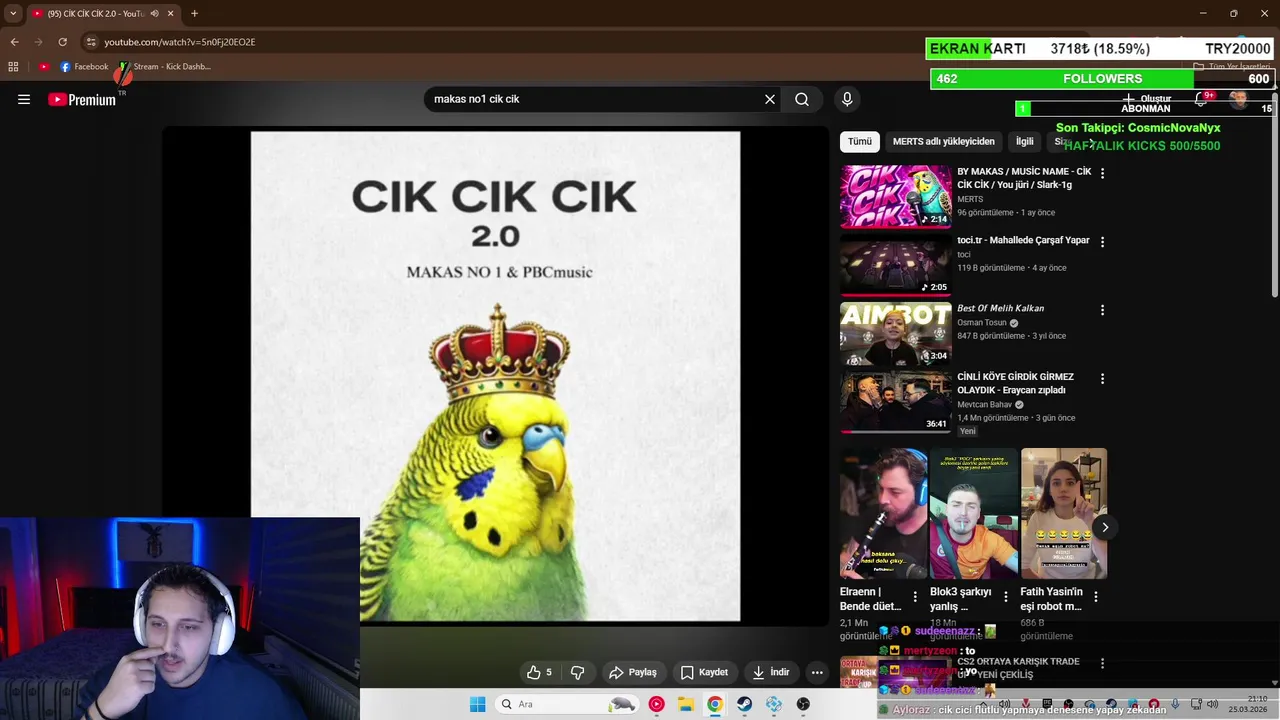
Task: Open the MERTS channel name
Action: point(970,199)
